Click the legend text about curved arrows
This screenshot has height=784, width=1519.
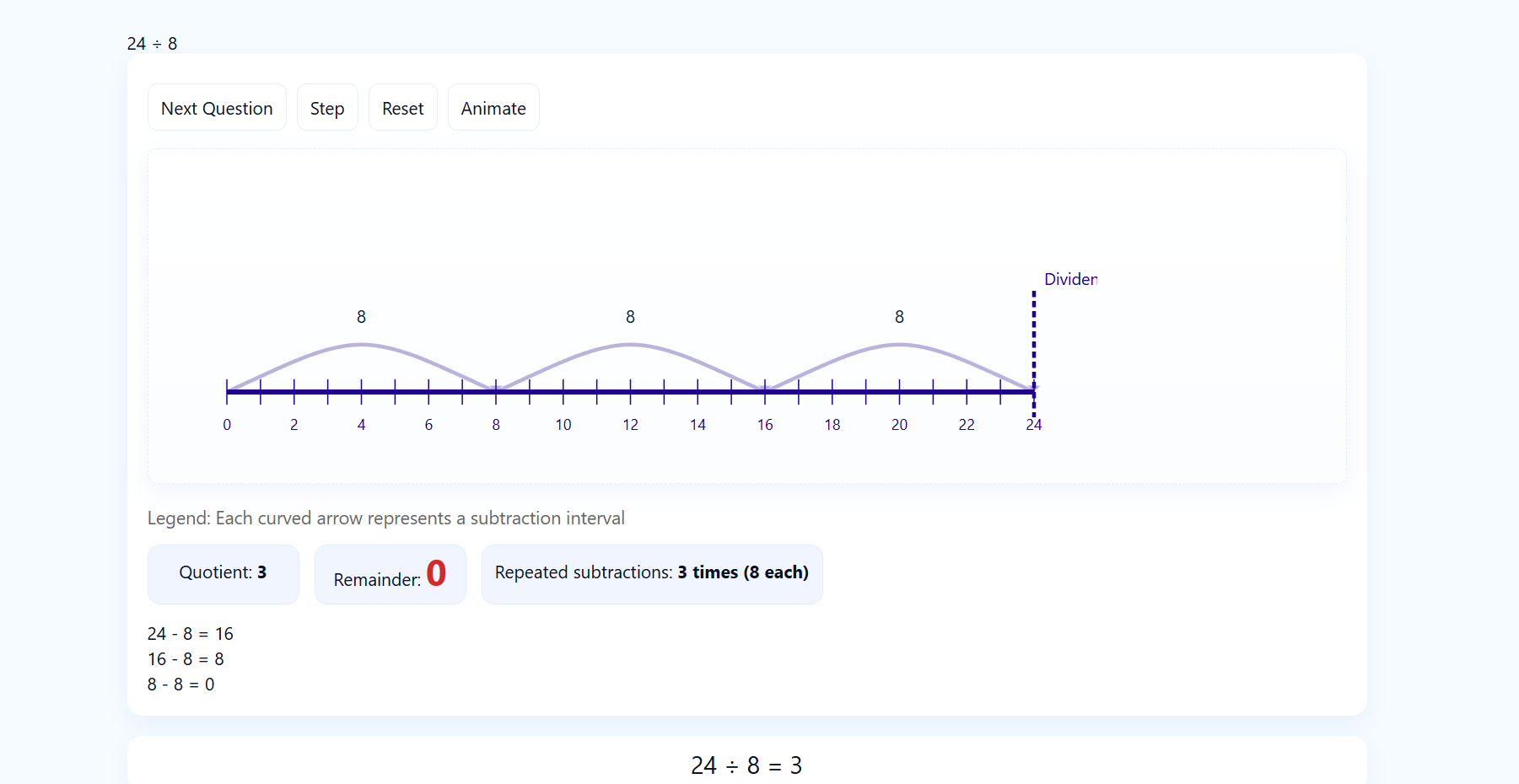[x=386, y=518]
